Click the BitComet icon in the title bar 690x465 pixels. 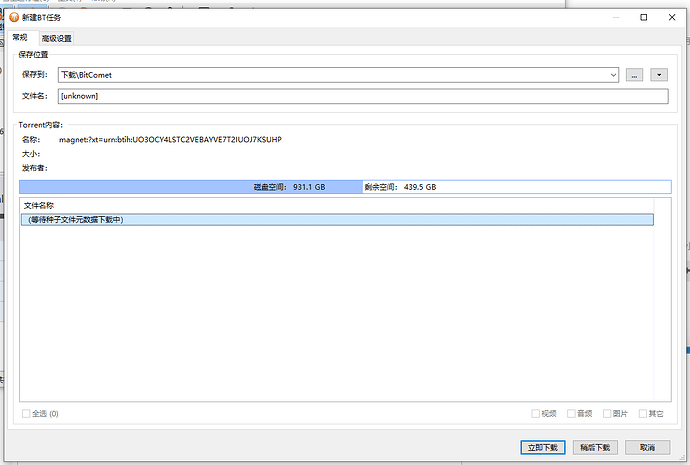(14, 17)
